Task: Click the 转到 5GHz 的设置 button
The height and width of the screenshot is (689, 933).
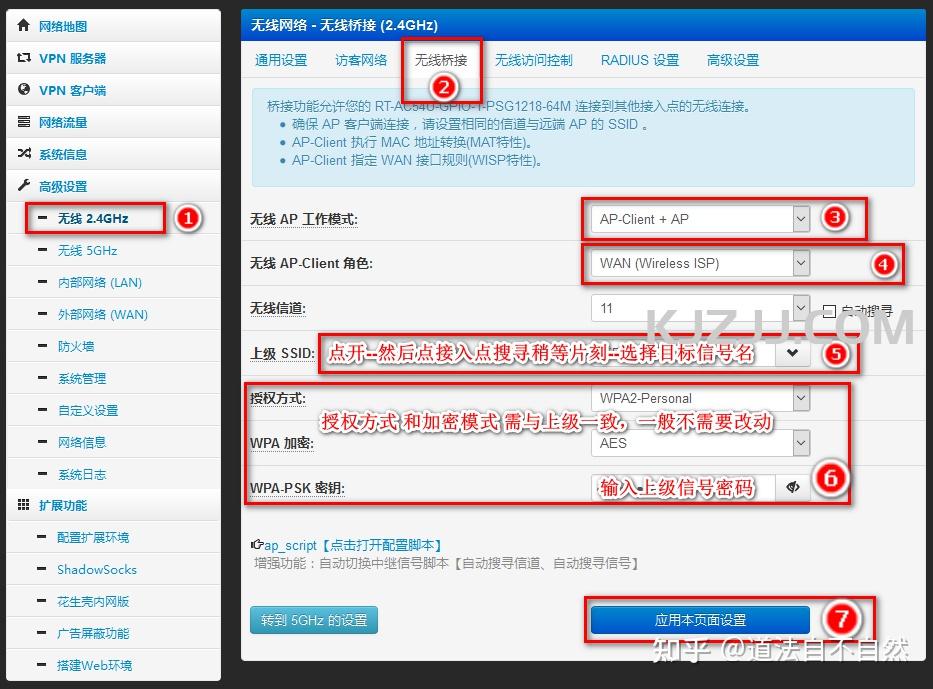Action: click(x=314, y=620)
